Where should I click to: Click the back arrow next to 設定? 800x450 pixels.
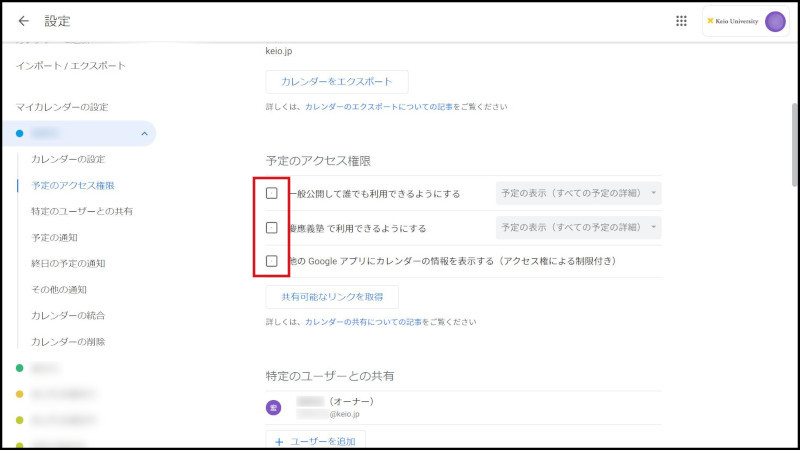24,21
